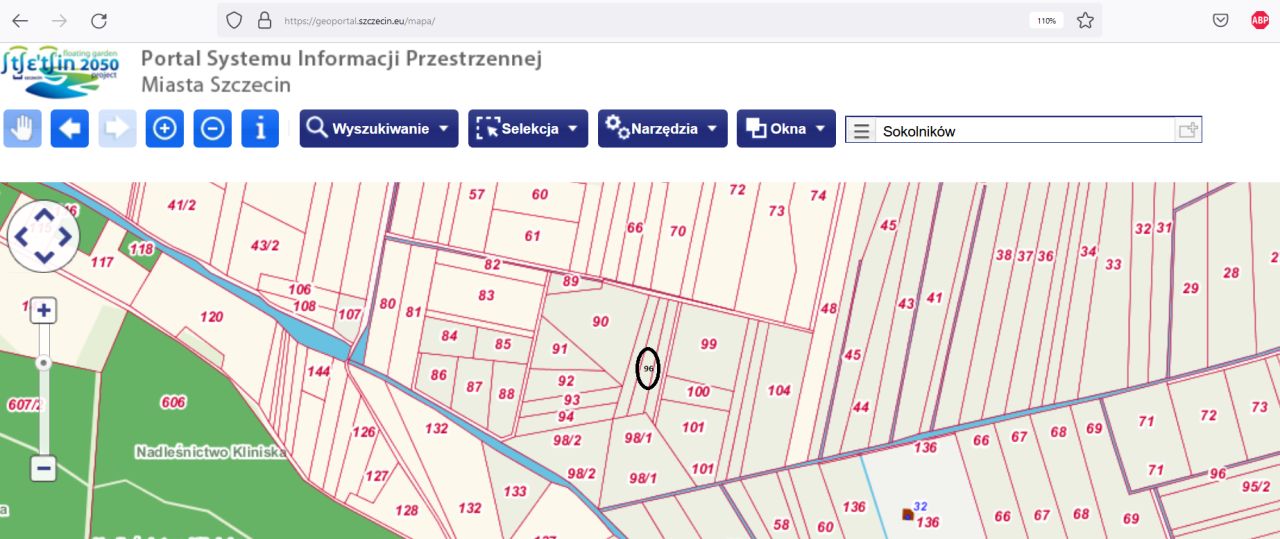Click parcel label 104
The width and height of the screenshot is (1280, 539).
coord(778,390)
